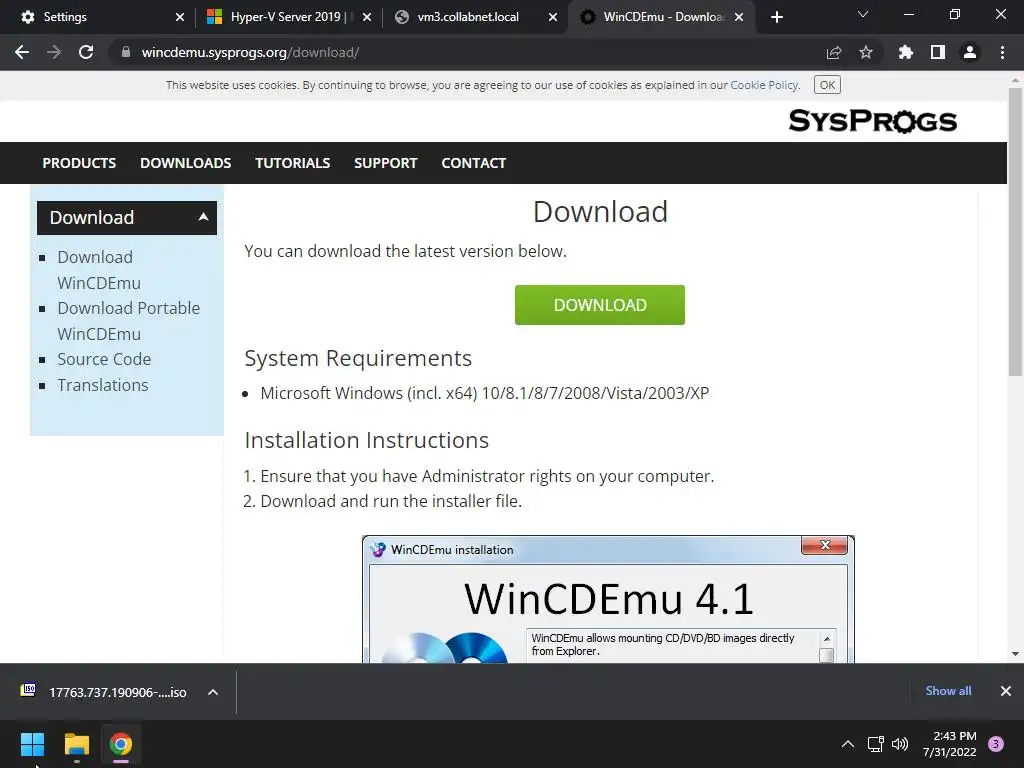
Task: Open the Translations link
Action: click(103, 385)
